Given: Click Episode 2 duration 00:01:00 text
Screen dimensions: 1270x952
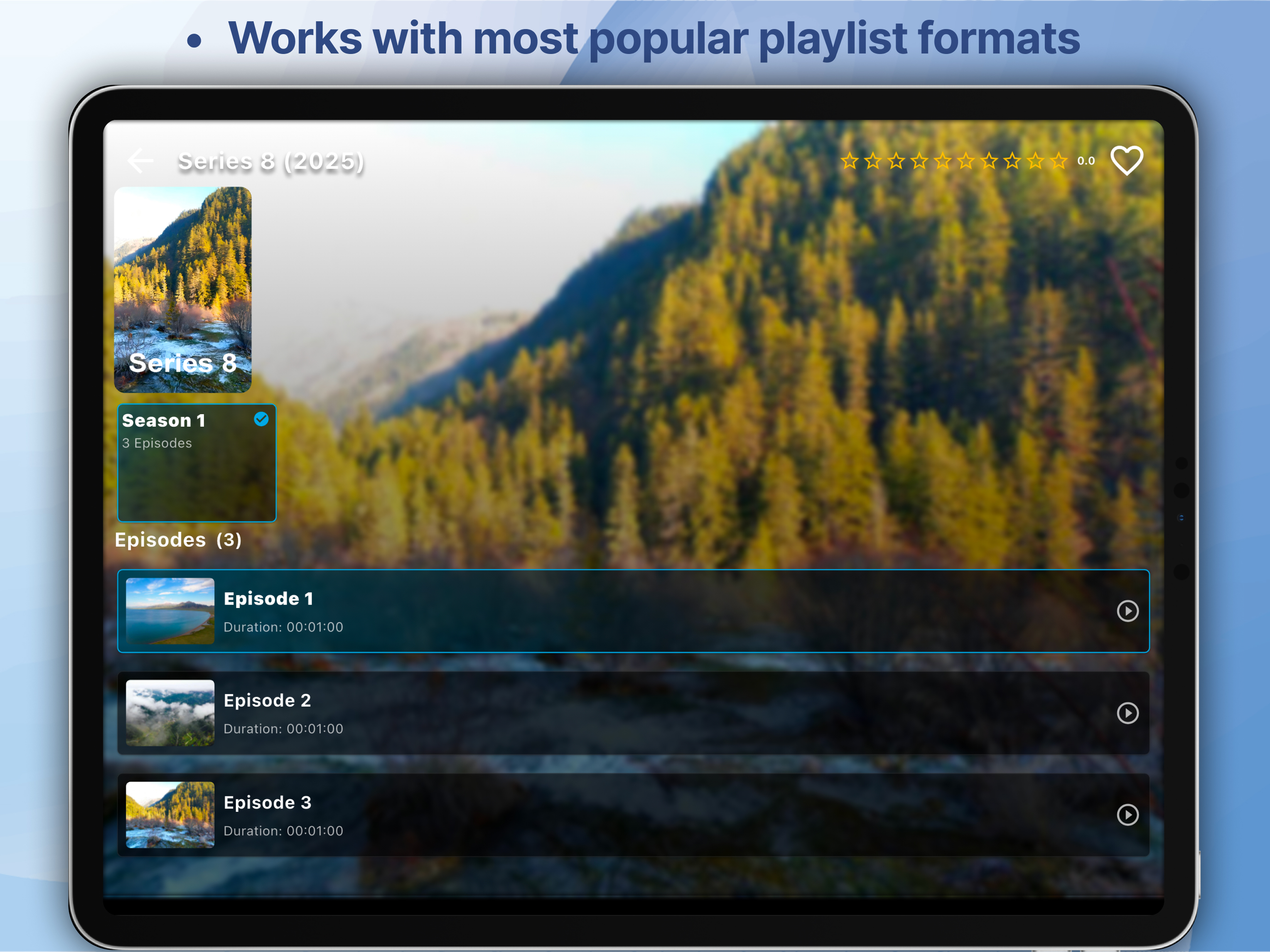Looking at the screenshot, I should [284, 729].
